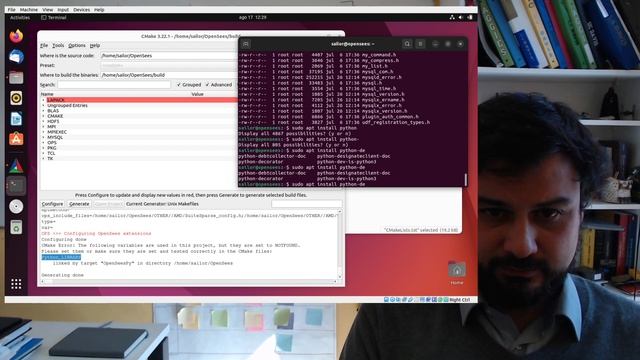Open the VirtualBox Machine menu

coord(29,9)
